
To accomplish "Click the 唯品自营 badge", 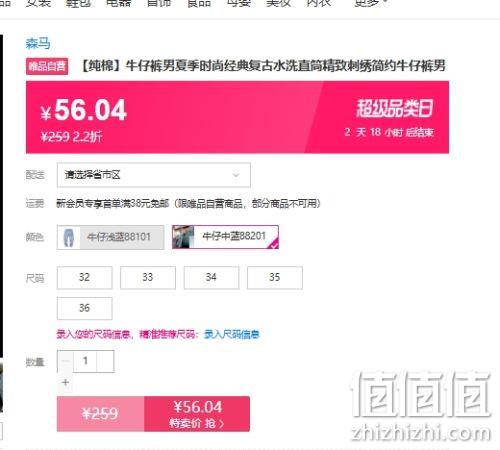I will tap(47, 66).
